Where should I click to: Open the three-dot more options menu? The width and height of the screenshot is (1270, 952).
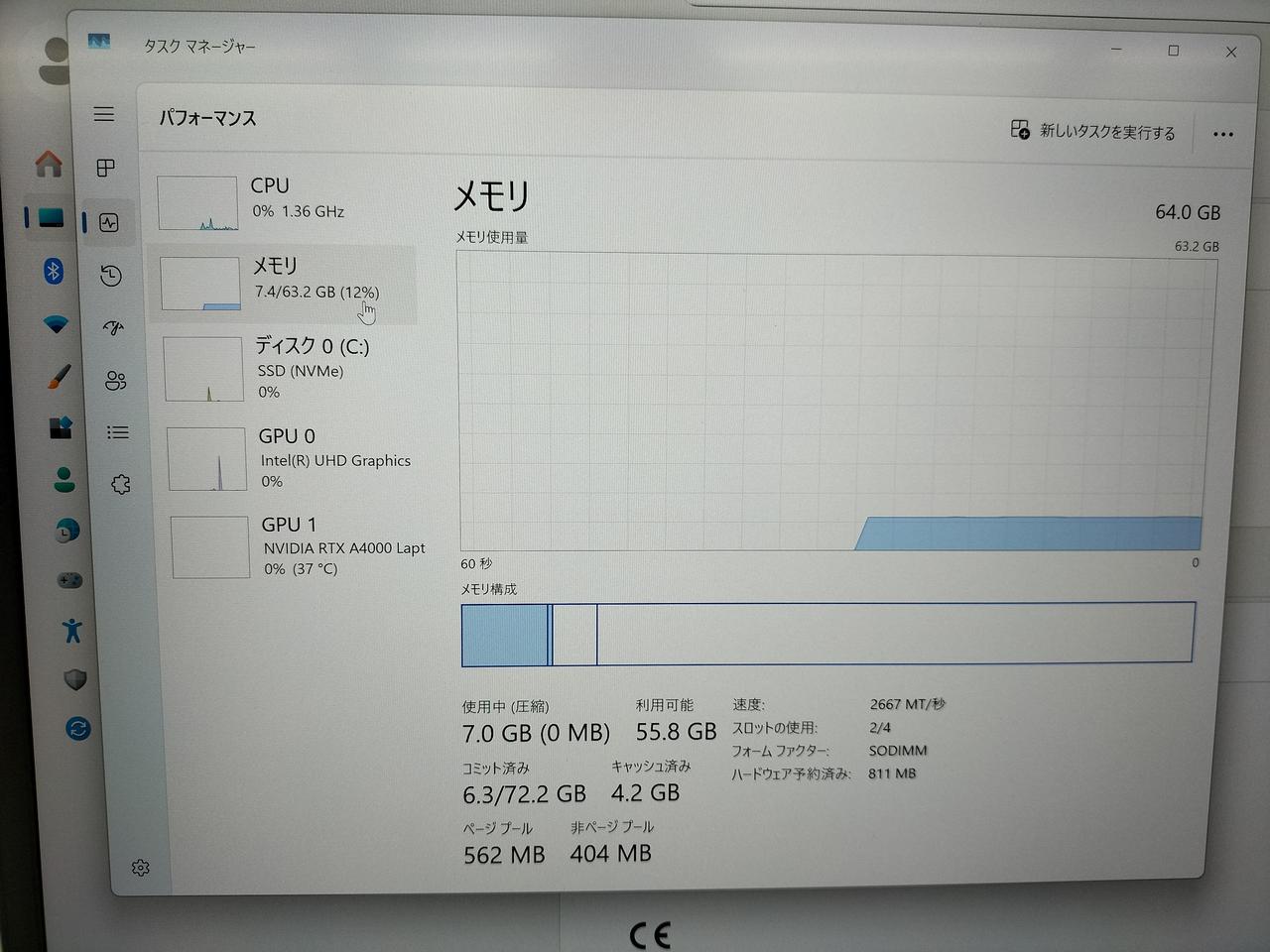pos(1222,134)
